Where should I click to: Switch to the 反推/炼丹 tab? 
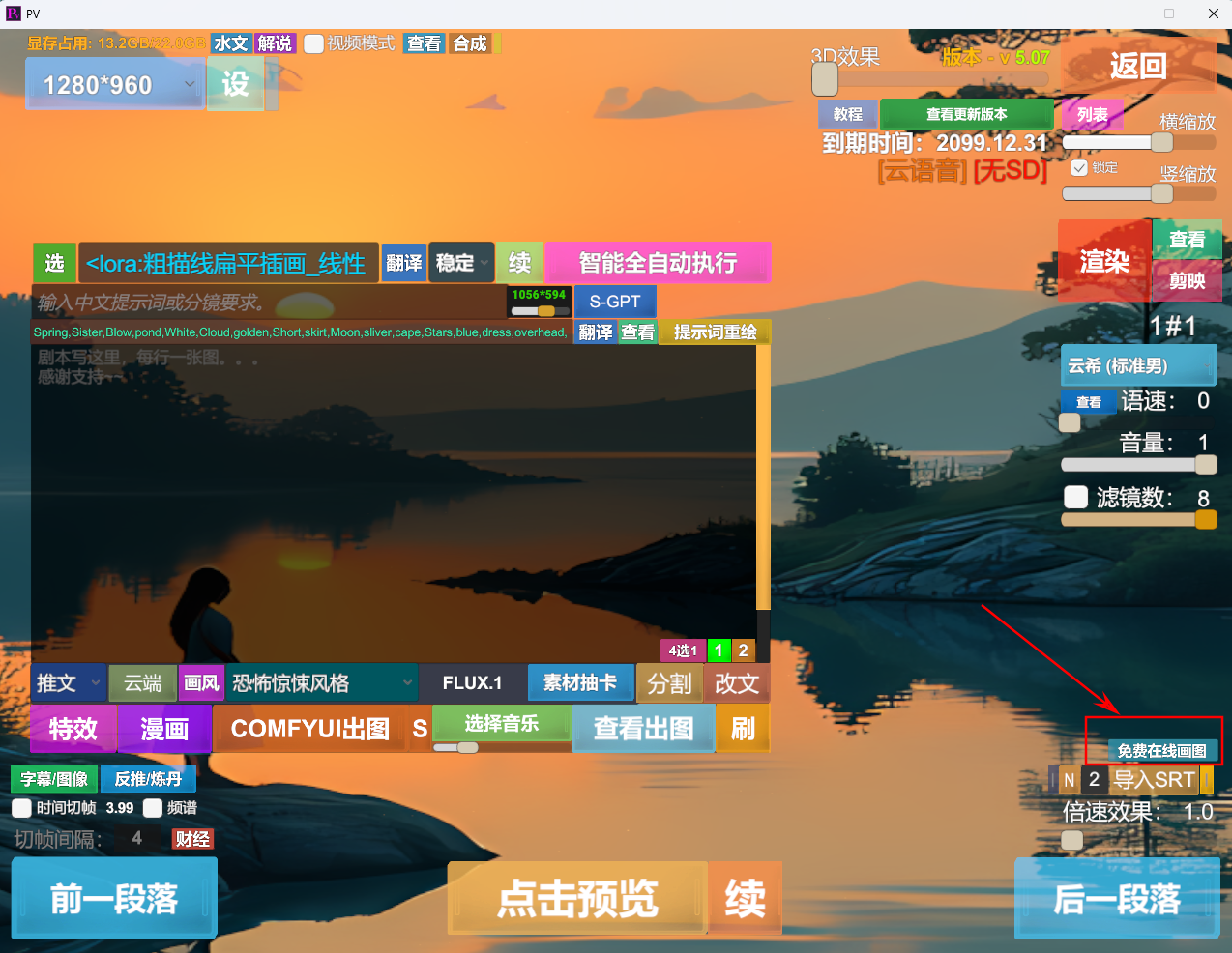148,778
